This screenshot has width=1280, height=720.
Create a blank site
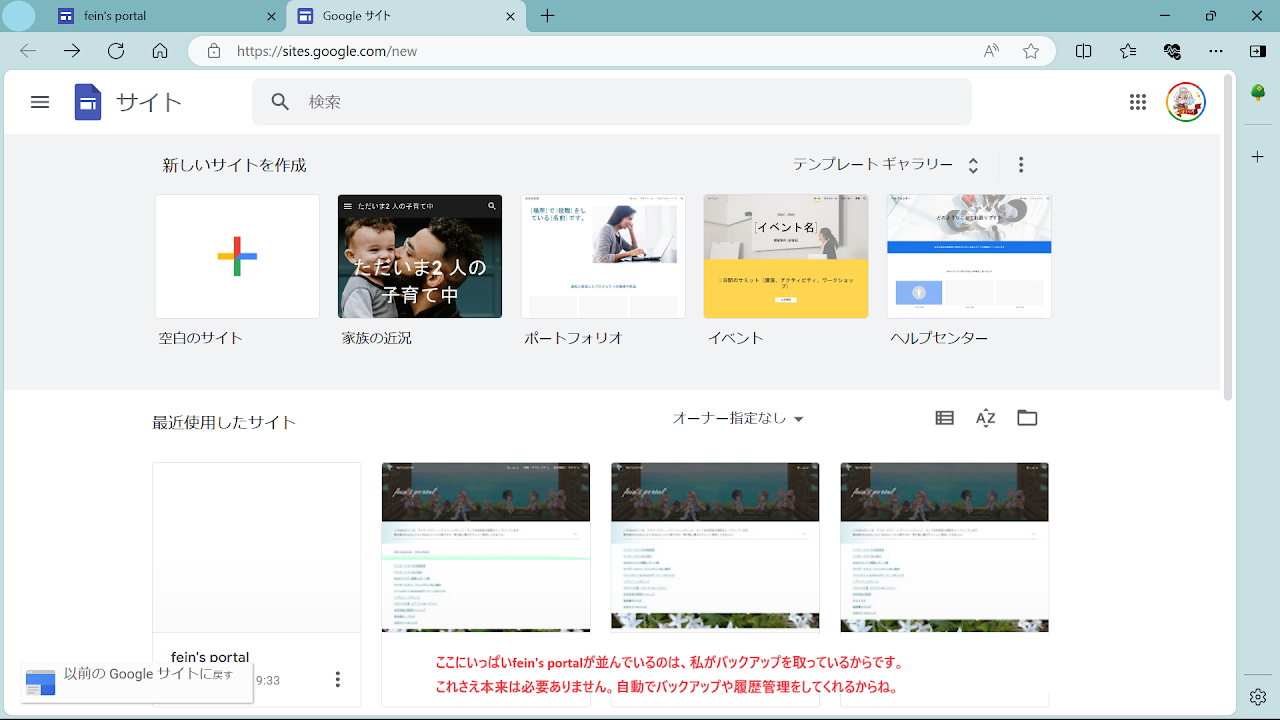pyautogui.click(x=237, y=256)
